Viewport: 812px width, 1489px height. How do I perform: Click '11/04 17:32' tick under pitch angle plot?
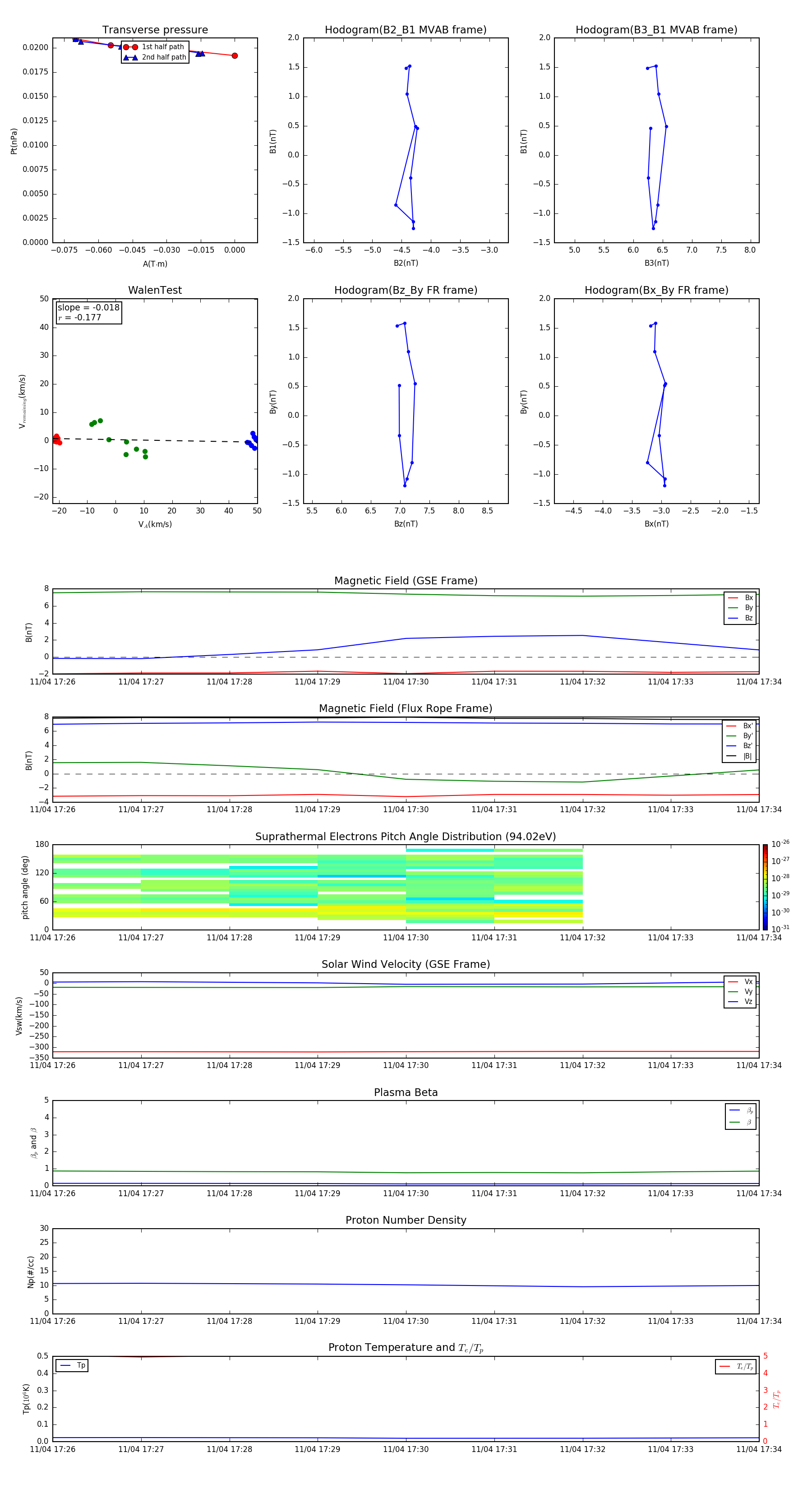tap(582, 938)
